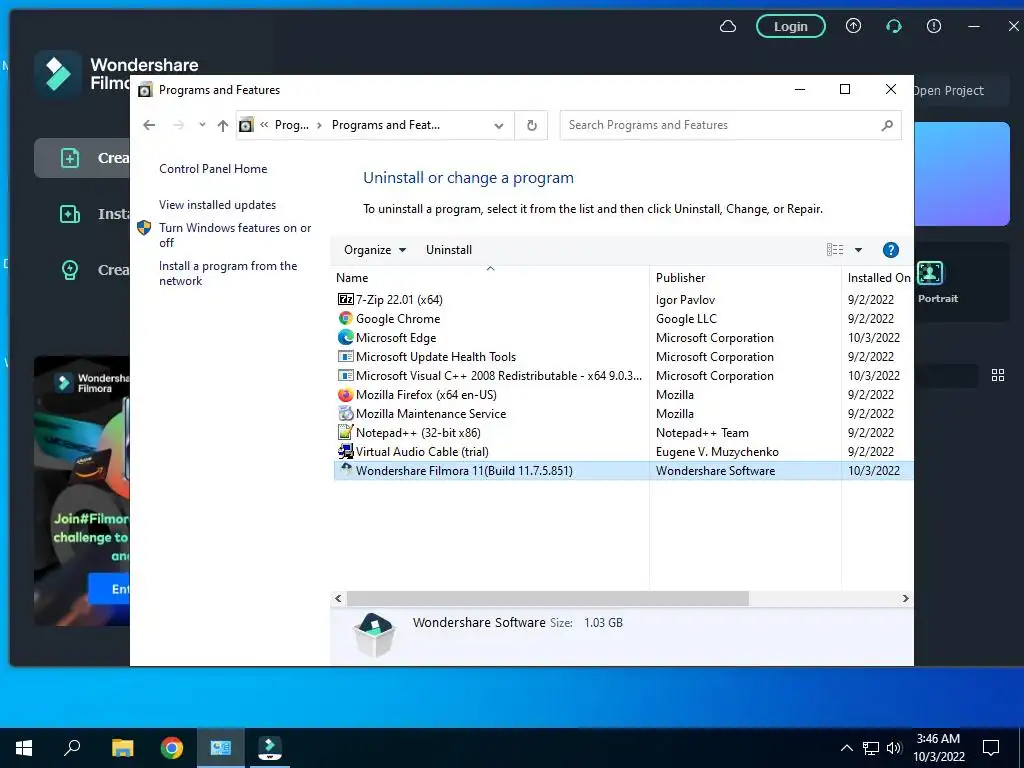Click the horizontal scrollbar left arrow
This screenshot has width=1024, height=768.
coord(338,598)
